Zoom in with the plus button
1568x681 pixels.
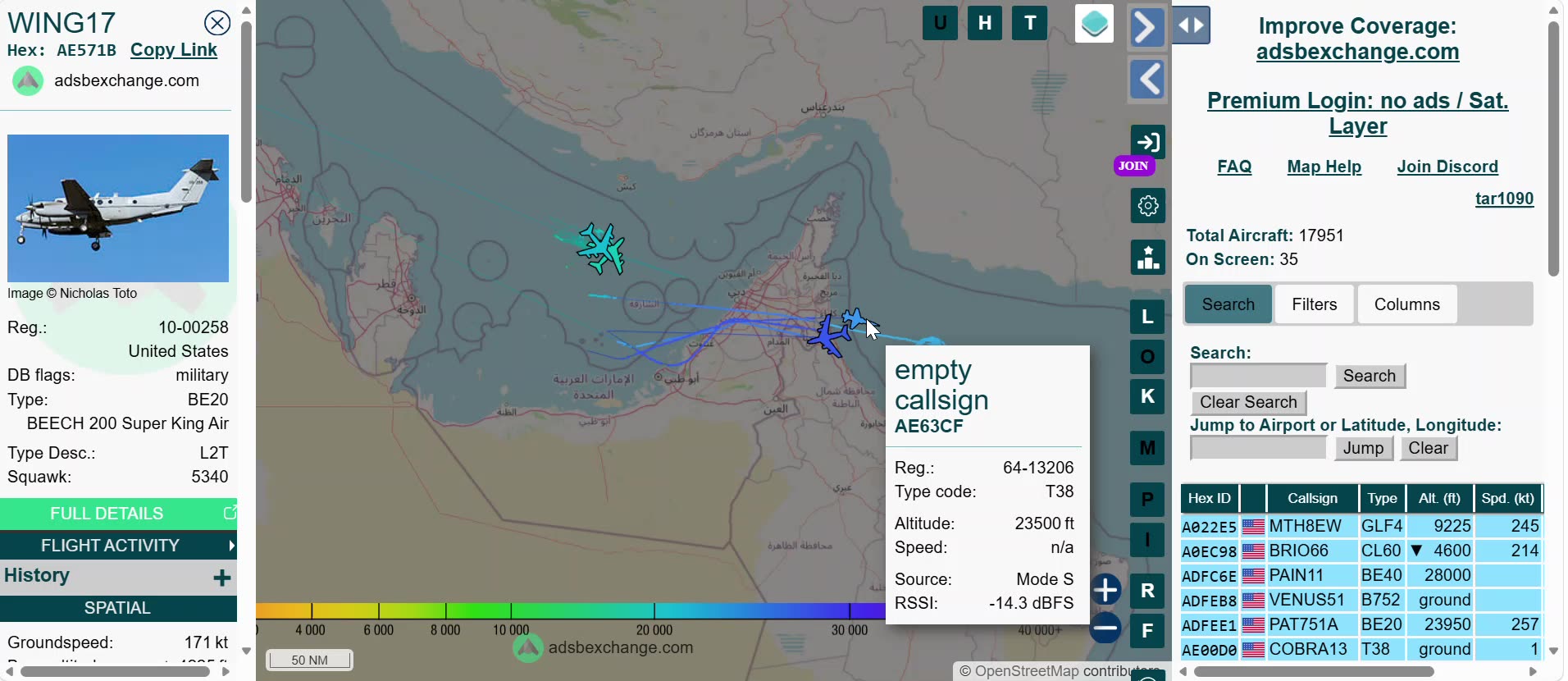point(1105,589)
